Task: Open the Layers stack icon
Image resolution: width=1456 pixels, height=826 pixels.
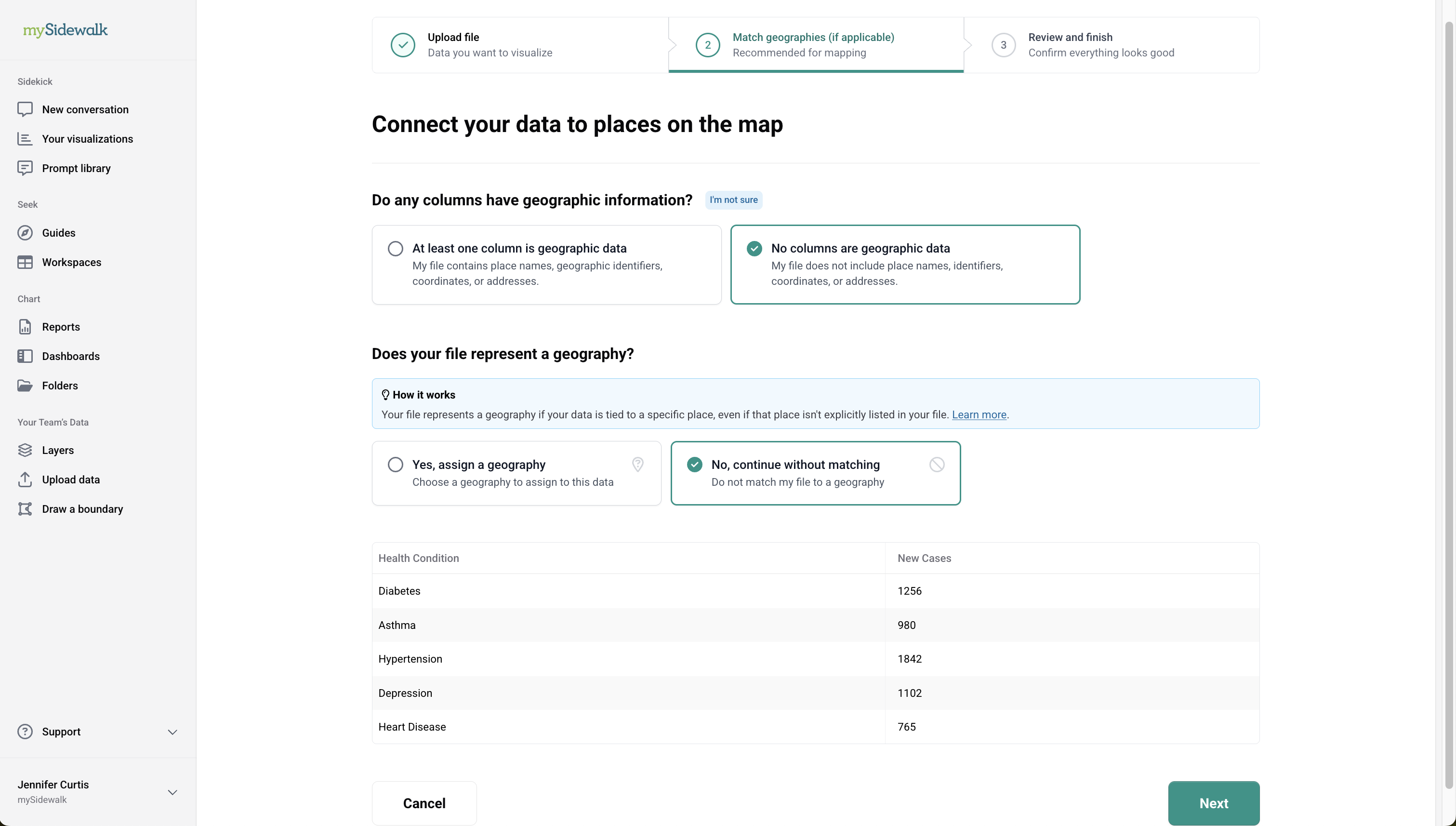Action: pyautogui.click(x=25, y=450)
